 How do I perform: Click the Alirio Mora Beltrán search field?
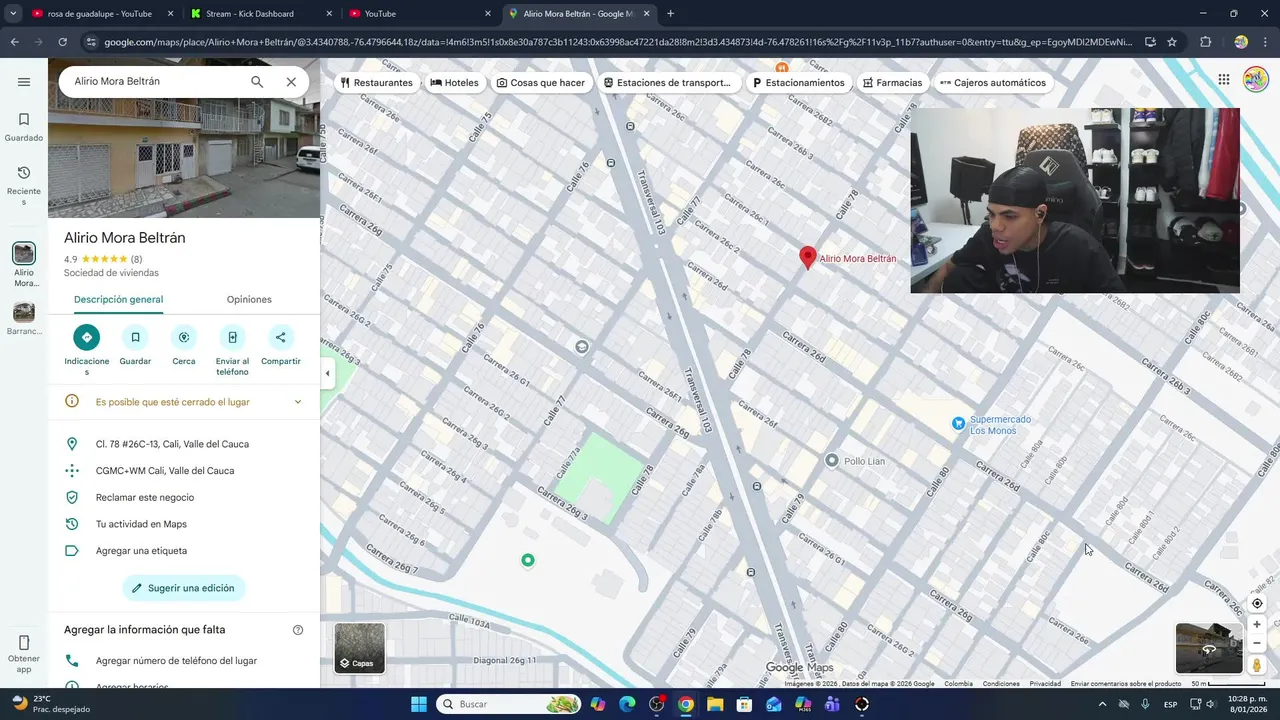point(155,81)
